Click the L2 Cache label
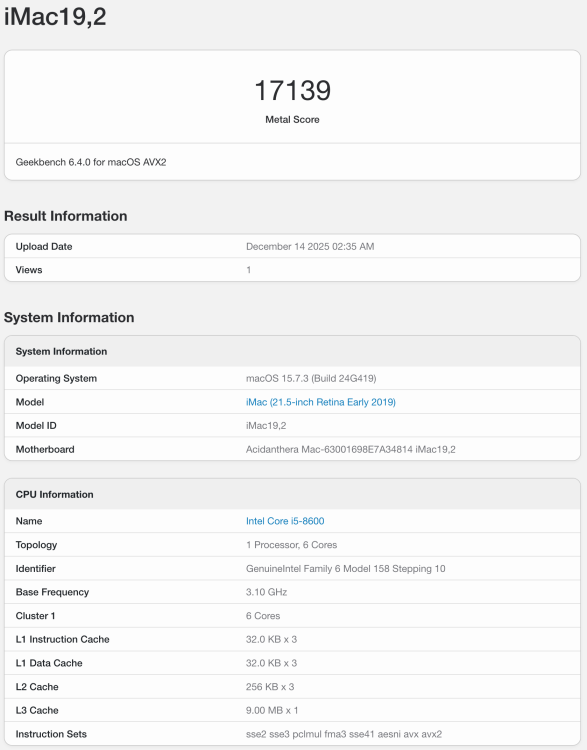Screen dimensions: 587x750 coord(37,686)
